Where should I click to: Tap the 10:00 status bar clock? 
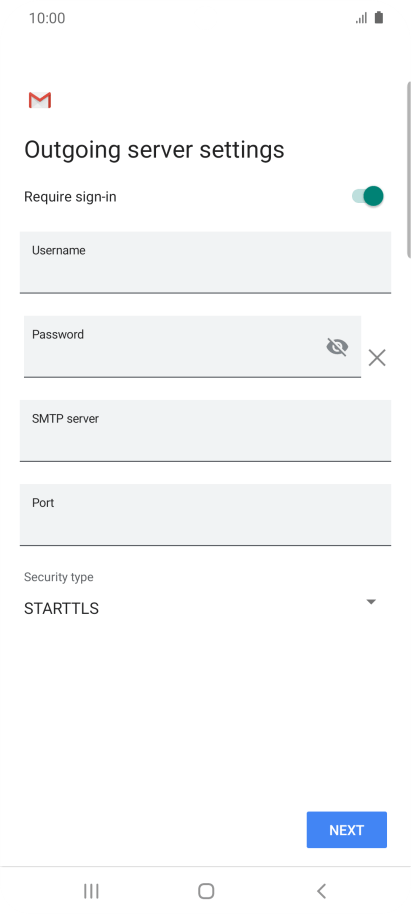47,18
